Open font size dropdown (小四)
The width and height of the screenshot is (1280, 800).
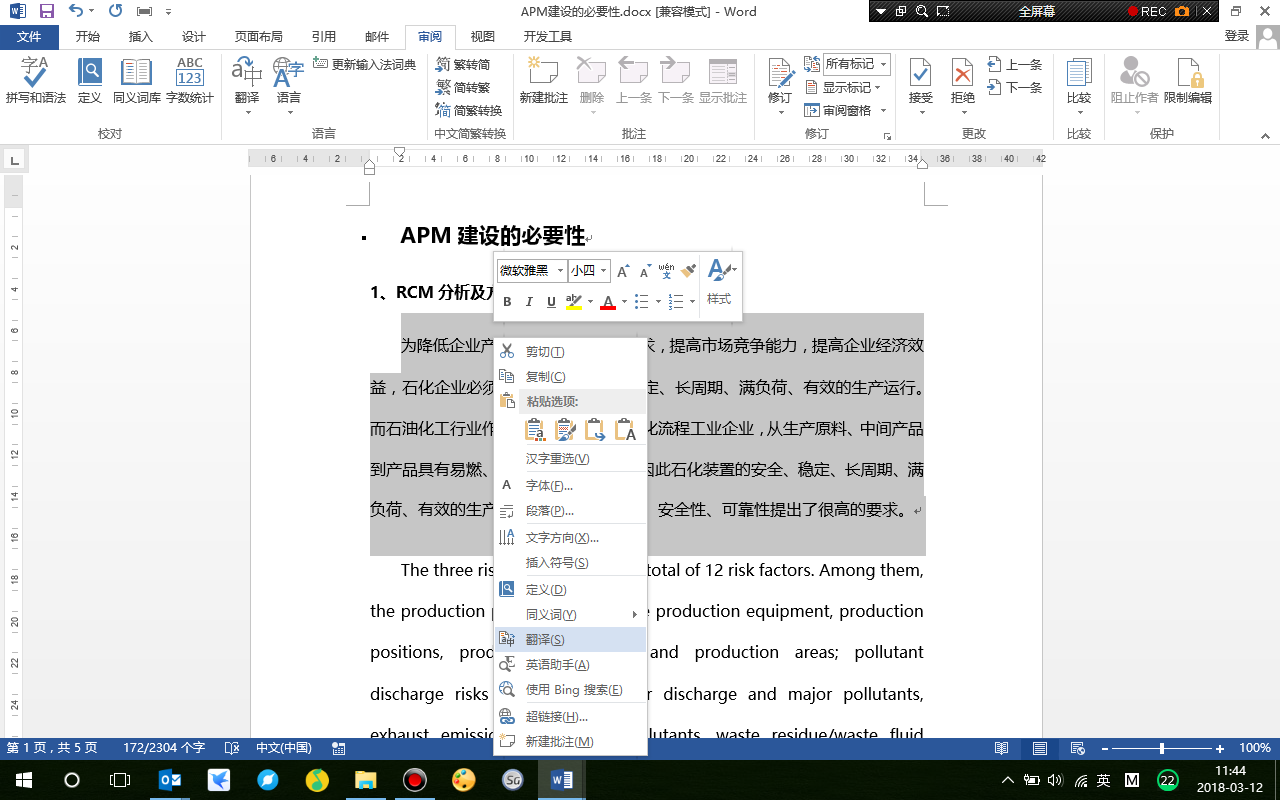tap(603, 271)
